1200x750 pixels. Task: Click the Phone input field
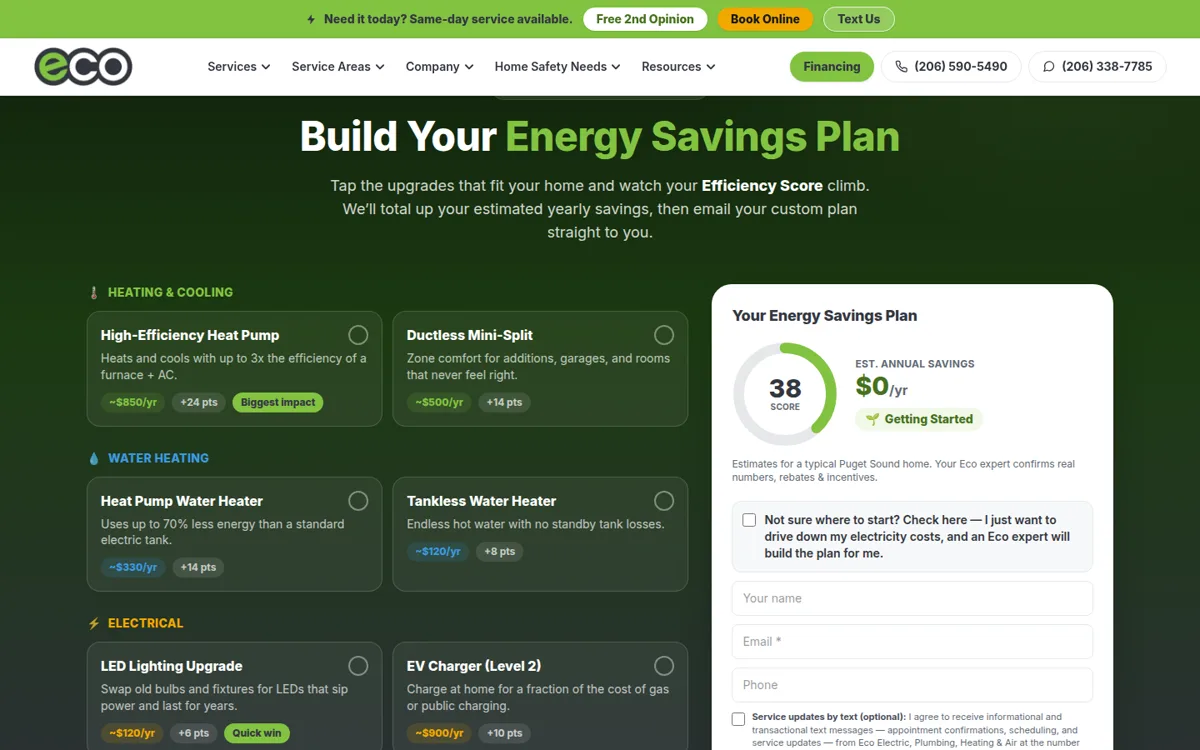pyautogui.click(x=912, y=685)
